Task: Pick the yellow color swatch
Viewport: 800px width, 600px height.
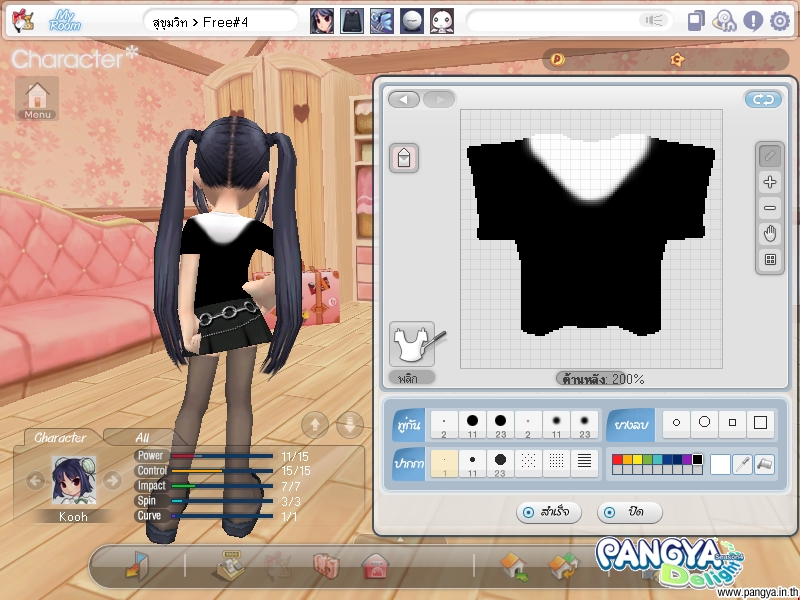Action: (637, 459)
